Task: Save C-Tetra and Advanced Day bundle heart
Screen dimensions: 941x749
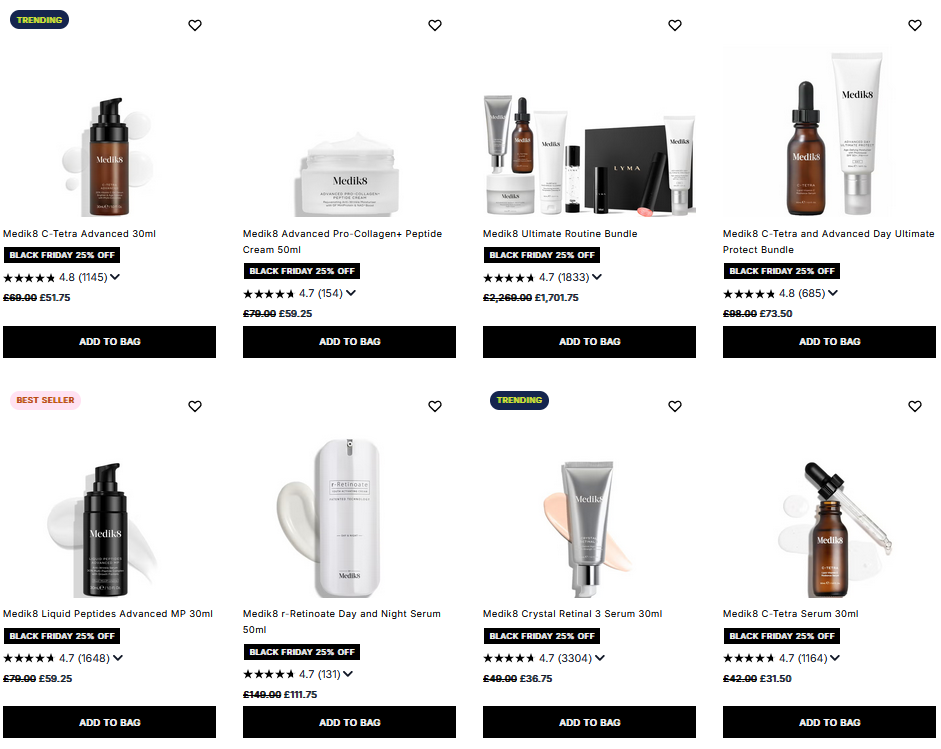Action: click(x=915, y=25)
